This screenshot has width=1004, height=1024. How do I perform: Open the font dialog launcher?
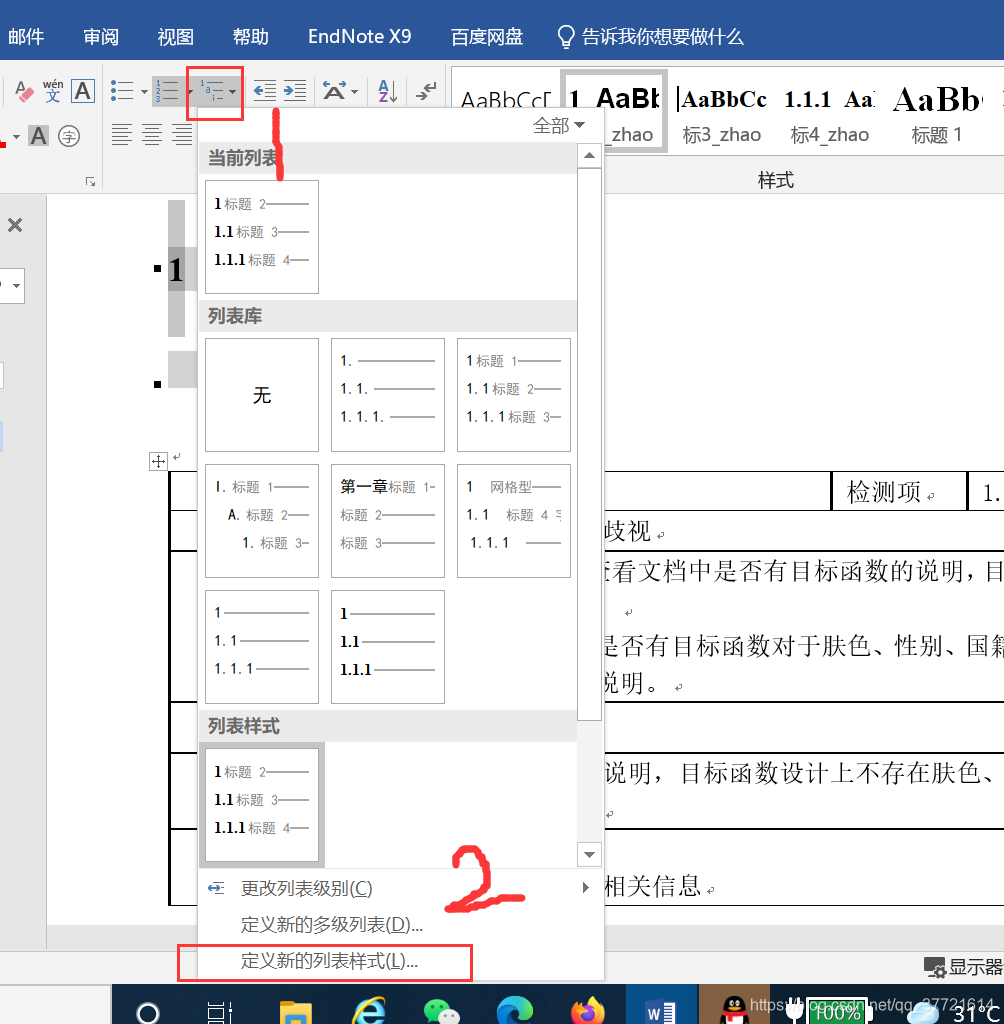point(90,182)
